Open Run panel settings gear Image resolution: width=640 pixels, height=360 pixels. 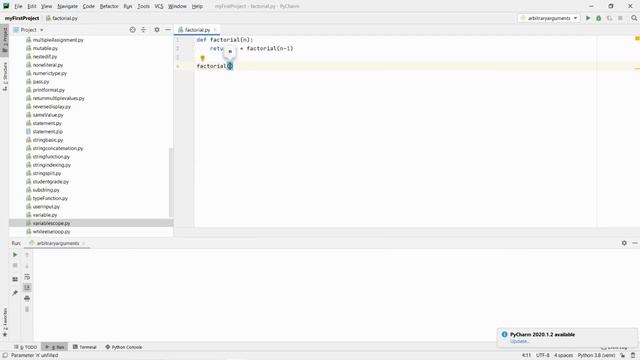tap(624, 243)
